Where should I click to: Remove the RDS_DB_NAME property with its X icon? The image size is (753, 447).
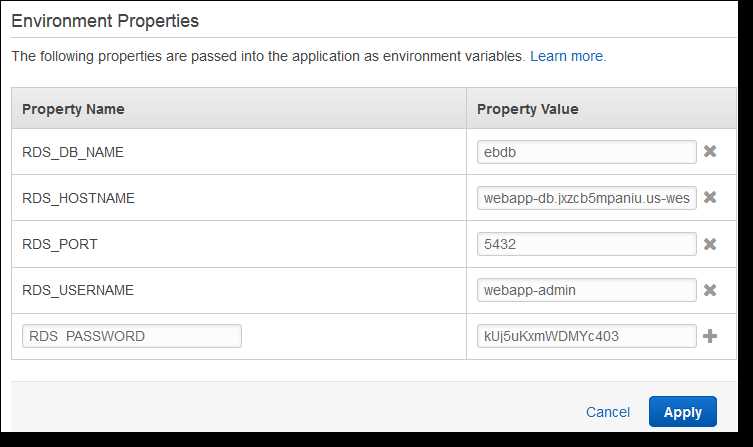[x=710, y=152]
